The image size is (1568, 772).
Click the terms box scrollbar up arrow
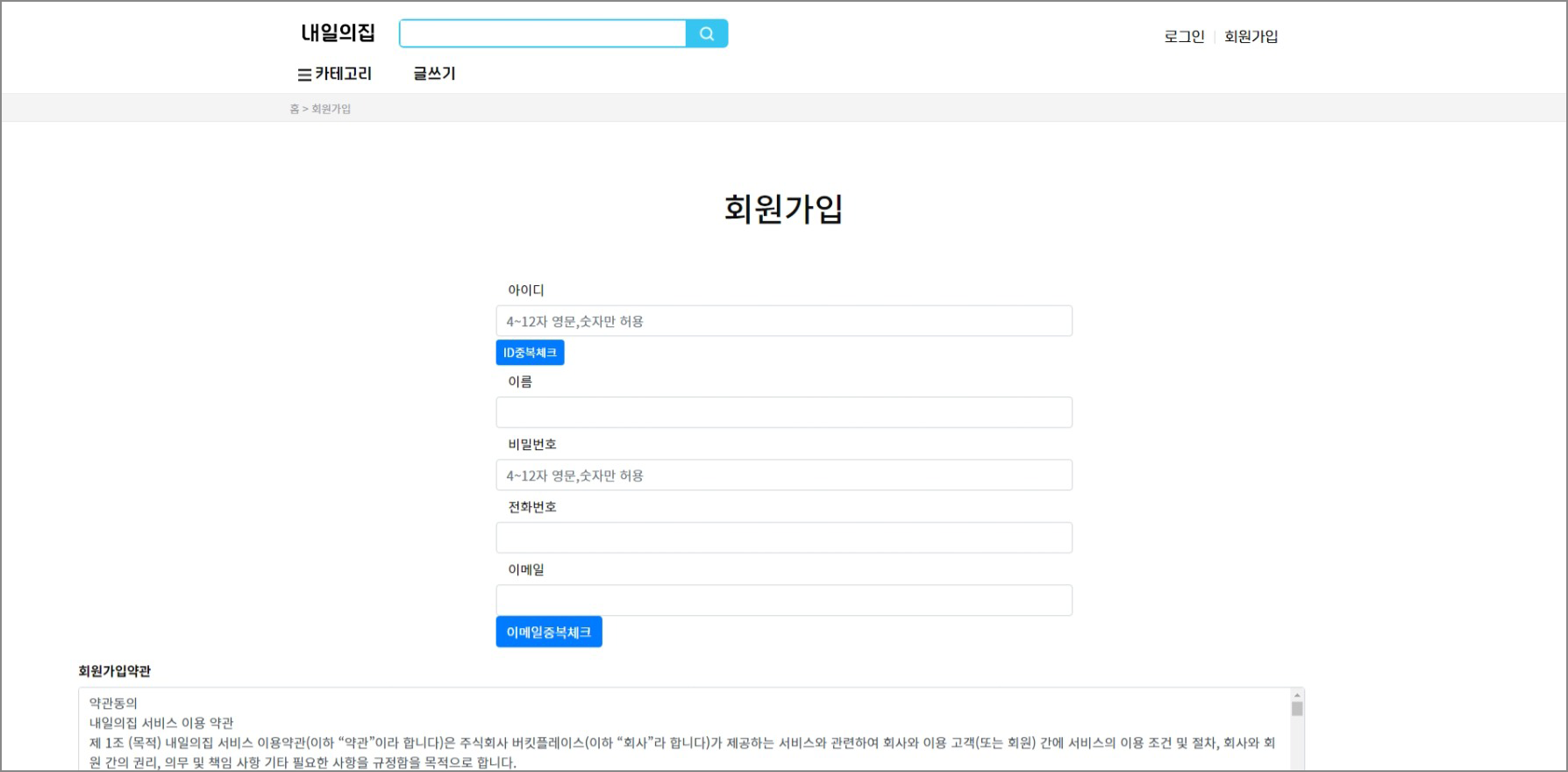pos(1297,696)
